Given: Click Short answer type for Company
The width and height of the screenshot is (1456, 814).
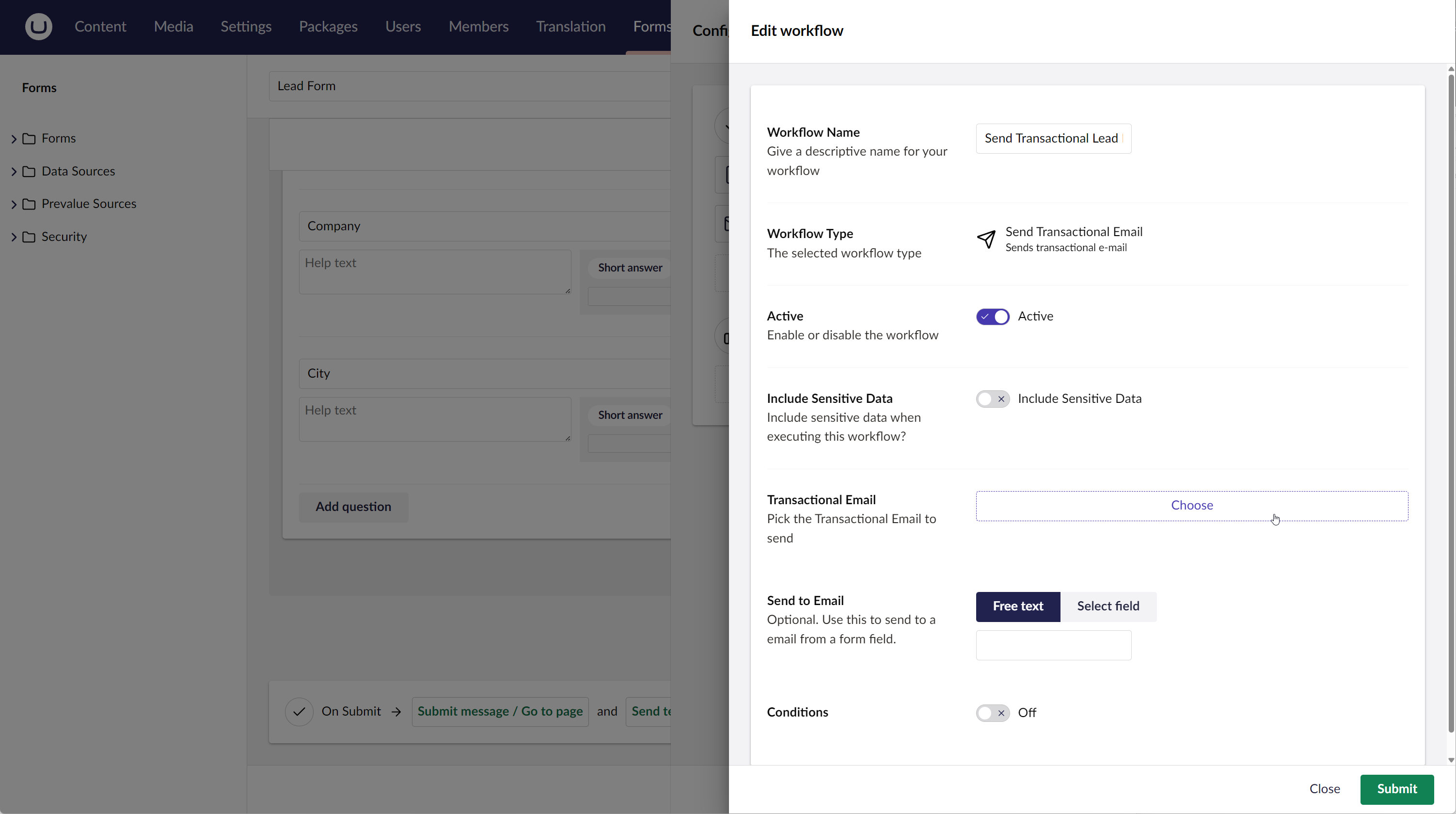Looking at the screenshot, I should click(x=630, y=268).
